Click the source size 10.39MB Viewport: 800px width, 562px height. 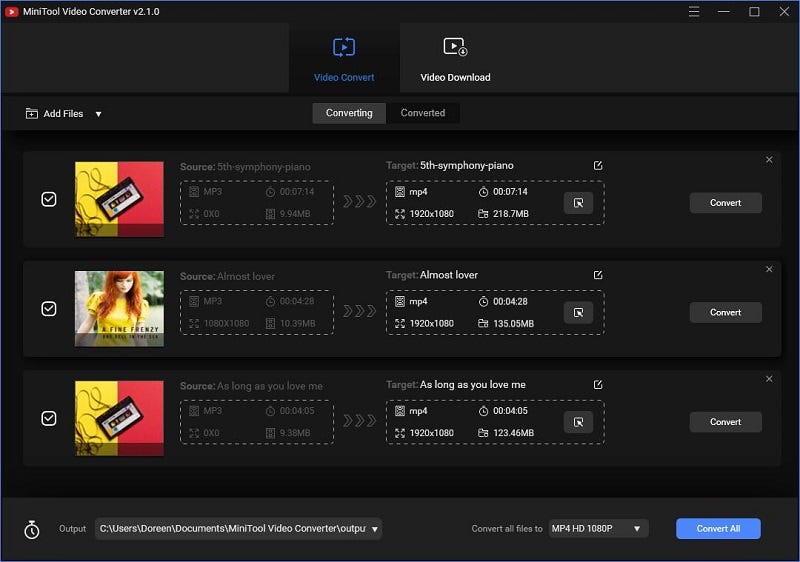click(297, 323)
